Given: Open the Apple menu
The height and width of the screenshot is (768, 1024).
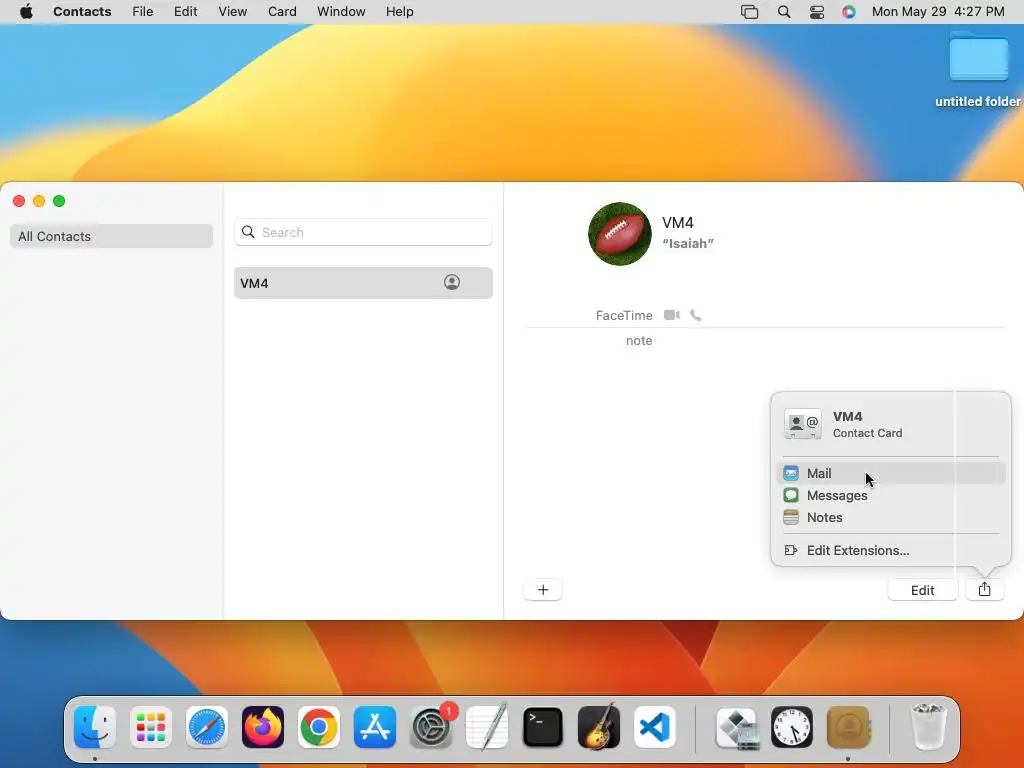Looking at the screenshot, I should [26, 12].
